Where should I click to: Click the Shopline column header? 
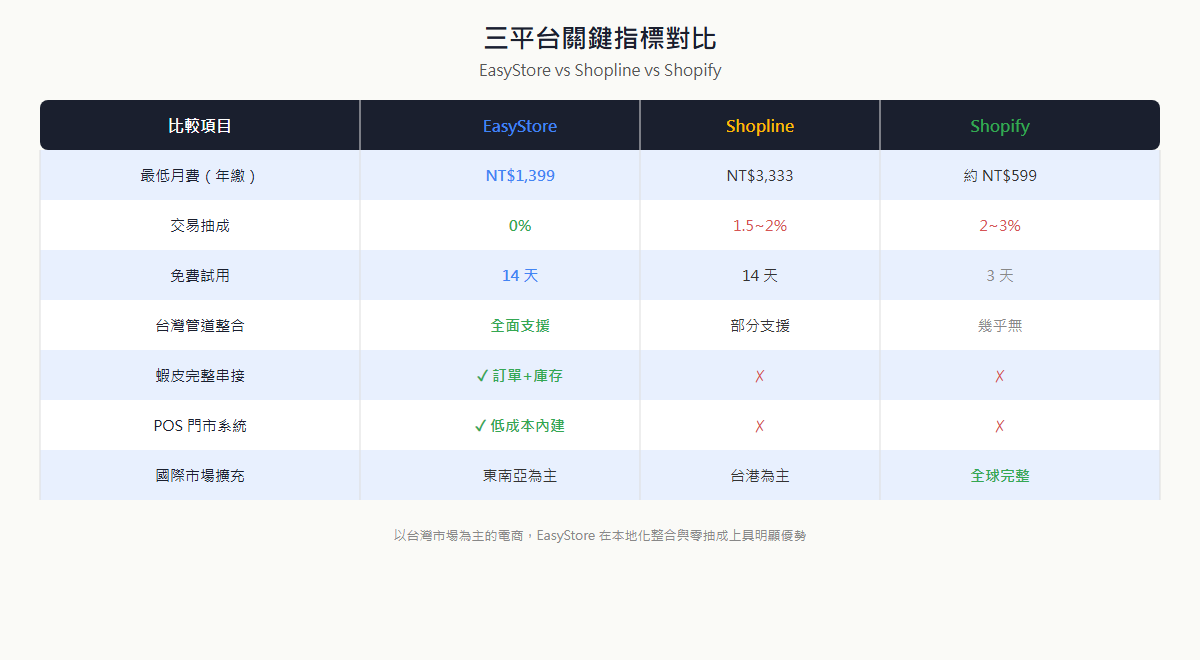(x=760, y=126)
